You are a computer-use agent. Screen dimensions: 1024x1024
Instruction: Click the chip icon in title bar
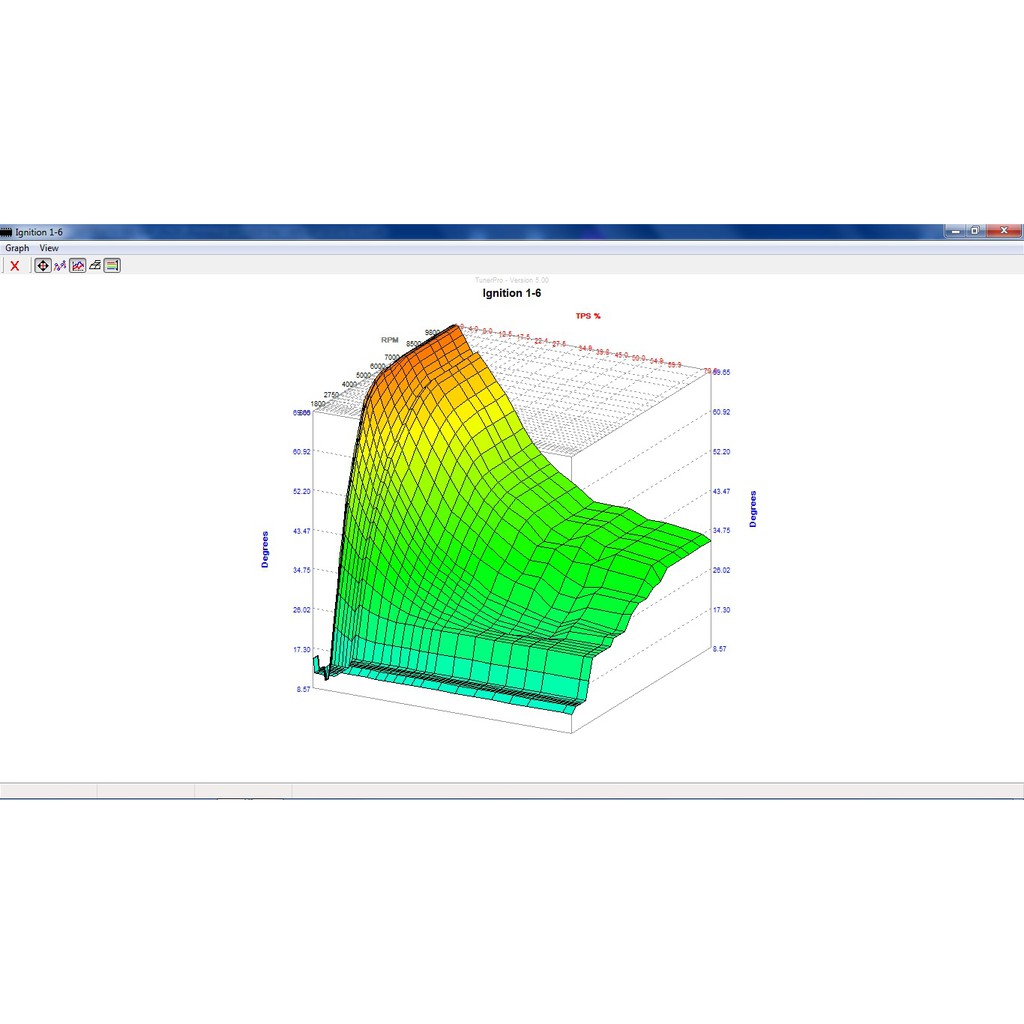pos(6,232)
